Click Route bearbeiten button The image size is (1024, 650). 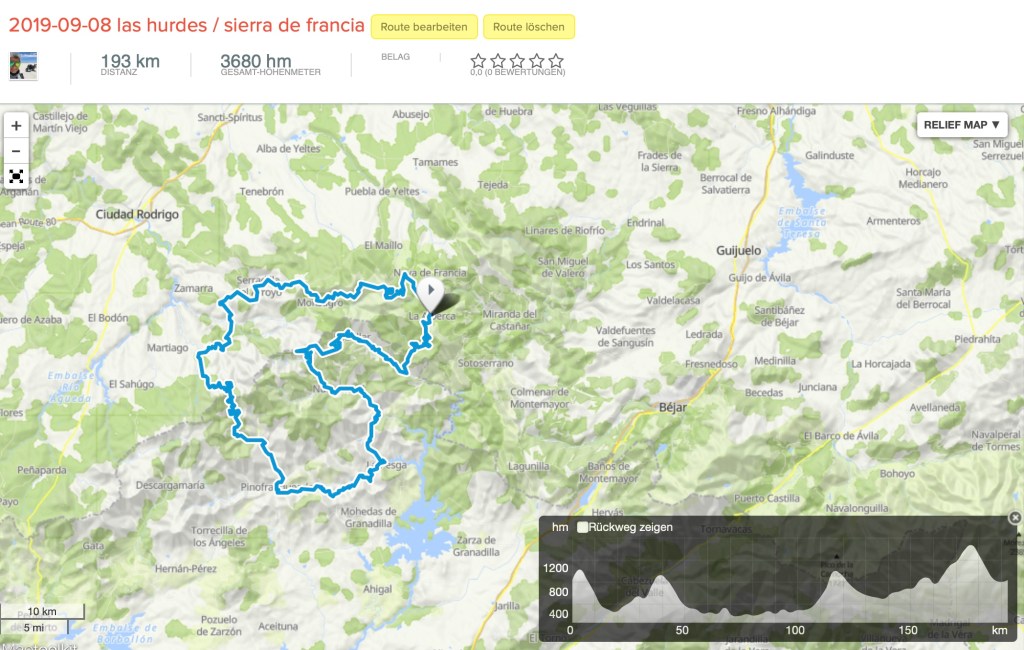(x=424, y=27)
